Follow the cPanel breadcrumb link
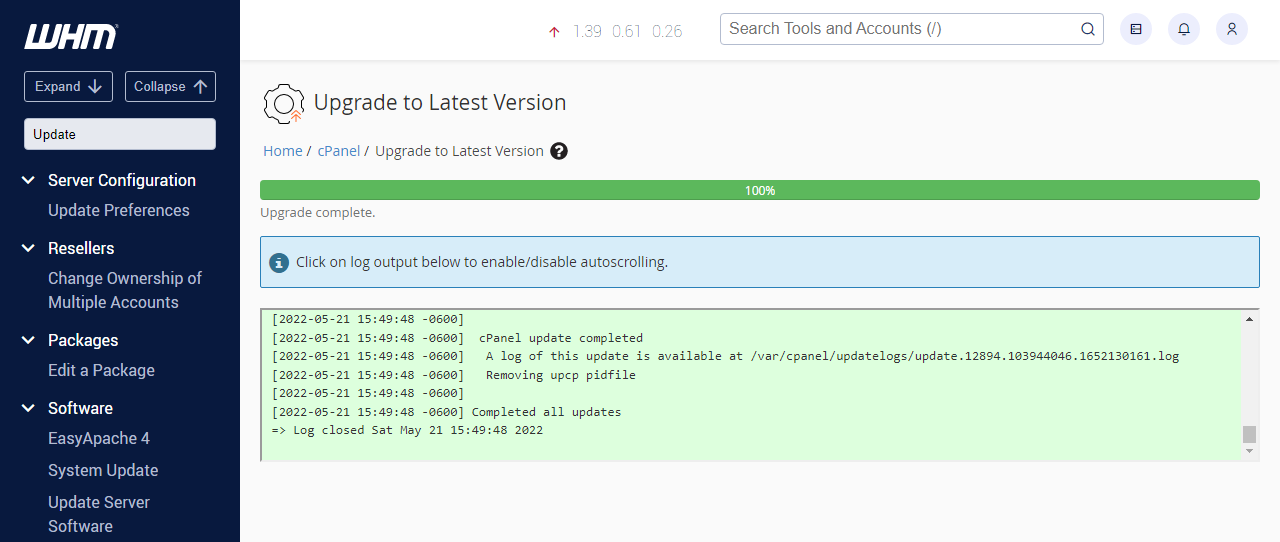The width and height of the screenshot is (1280, 542). point(338,151)
